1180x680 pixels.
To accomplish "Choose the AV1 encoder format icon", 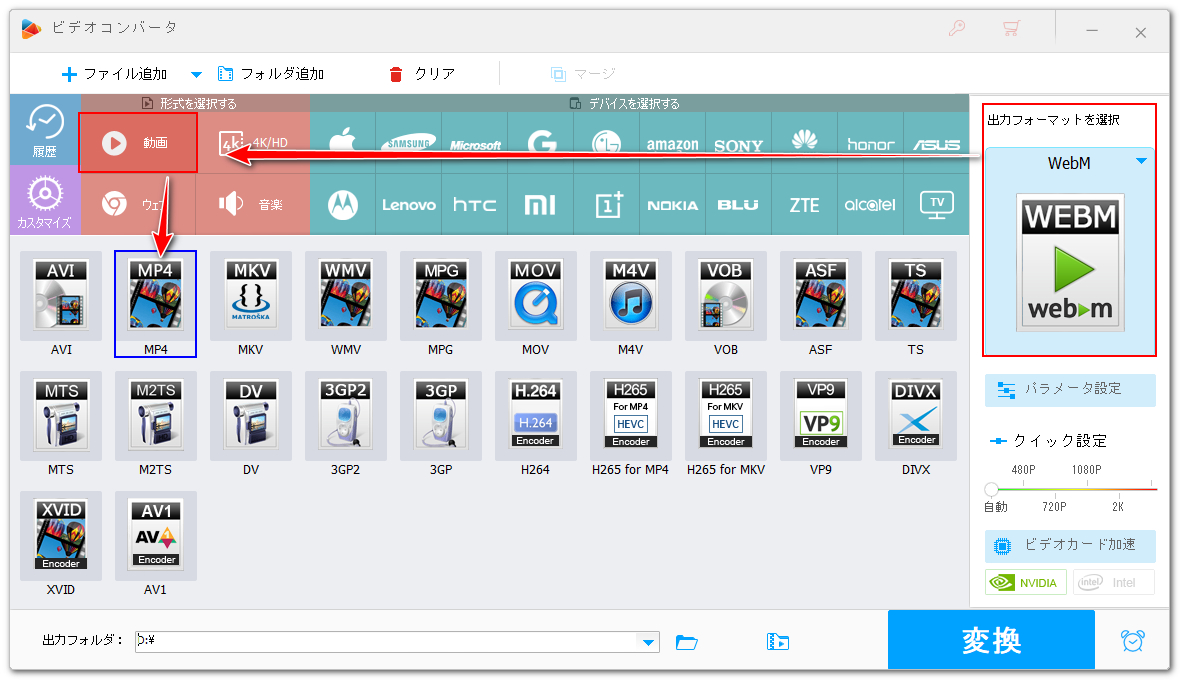I will coord(156,537).
